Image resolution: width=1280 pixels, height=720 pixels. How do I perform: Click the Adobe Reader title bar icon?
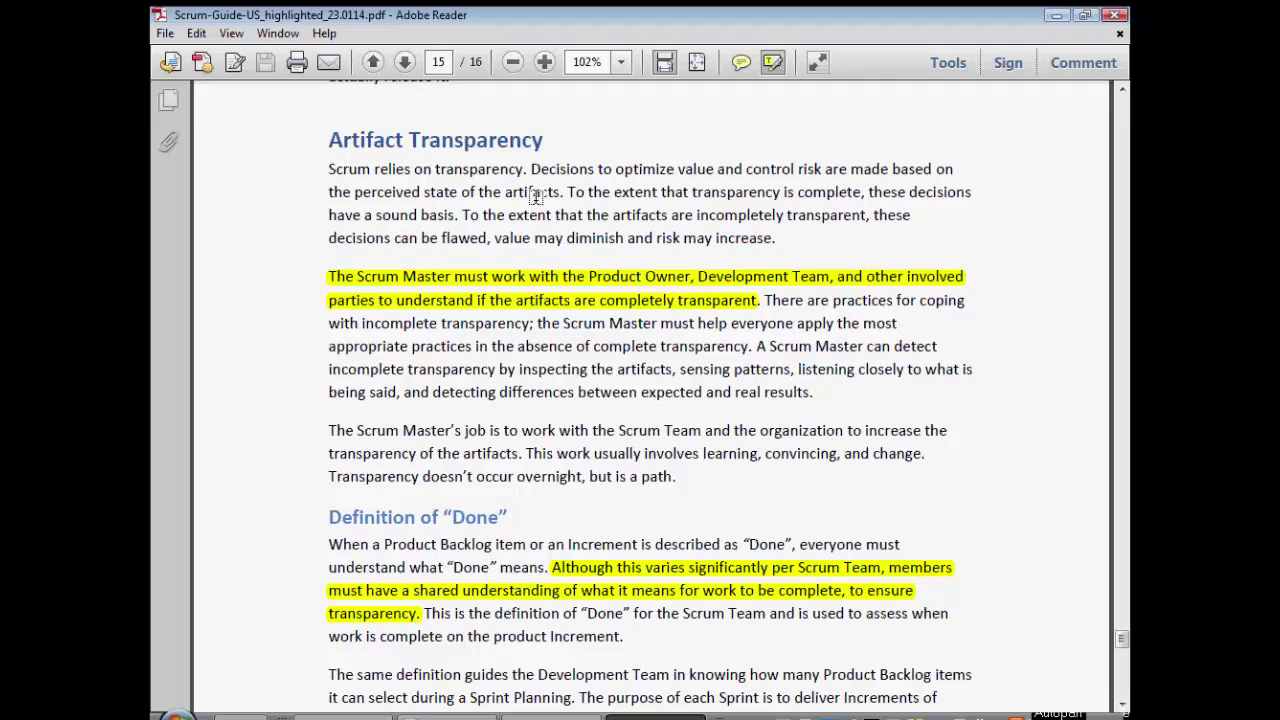click(160, 15)
